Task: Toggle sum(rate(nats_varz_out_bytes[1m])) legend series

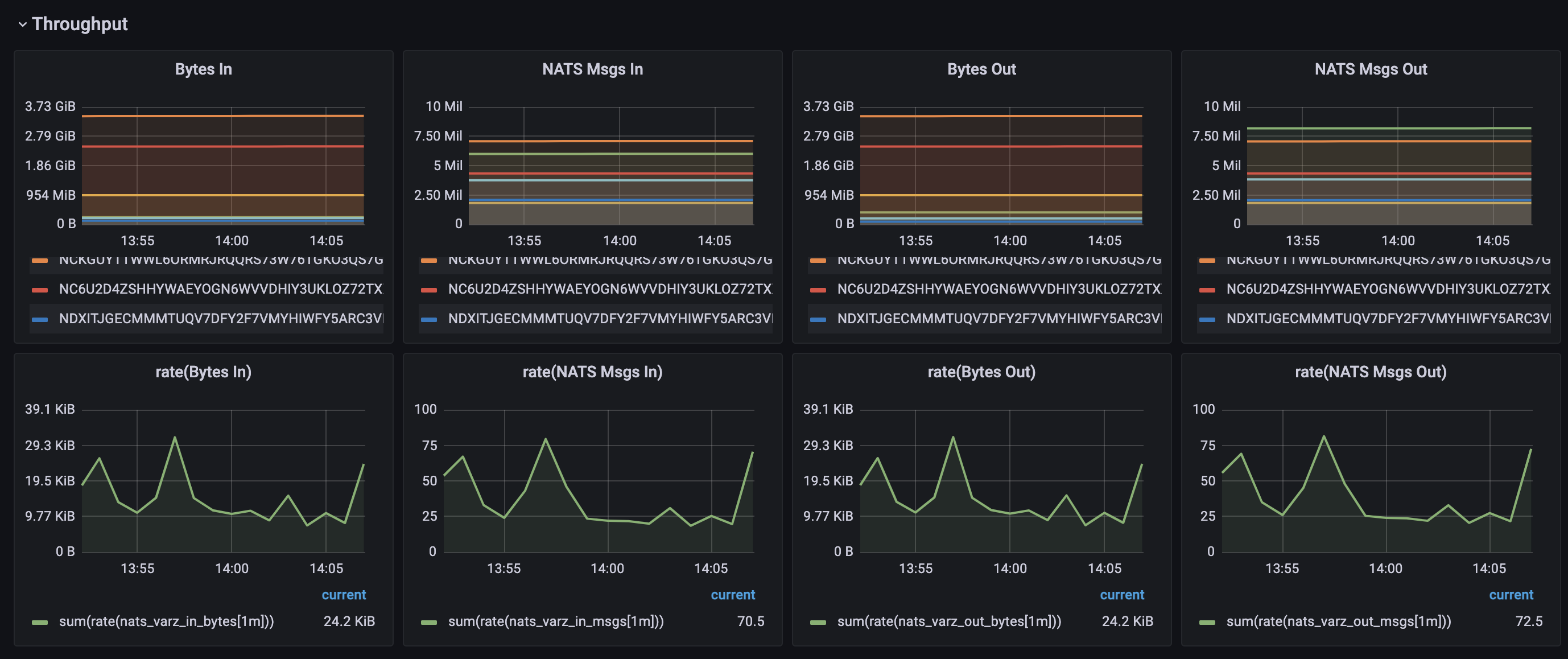Action: click(x=948, y=622)
